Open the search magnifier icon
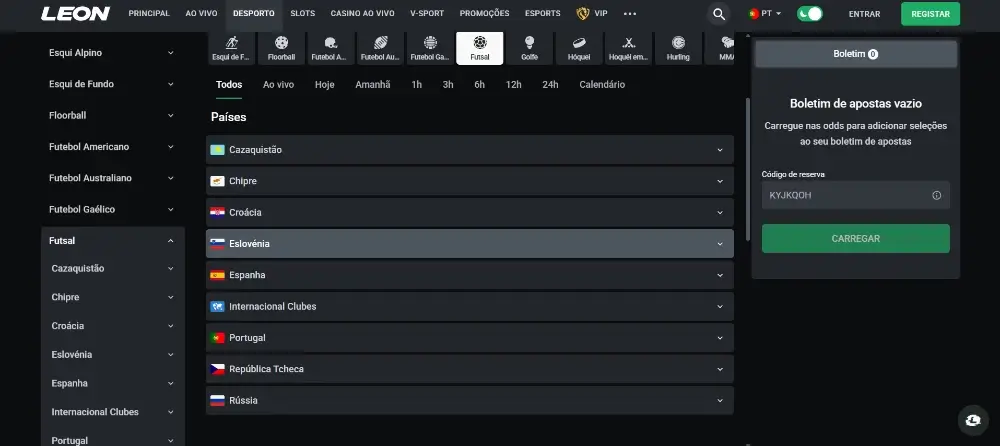This screenshot has height=446, width=1000. click(x=718, y=14)
